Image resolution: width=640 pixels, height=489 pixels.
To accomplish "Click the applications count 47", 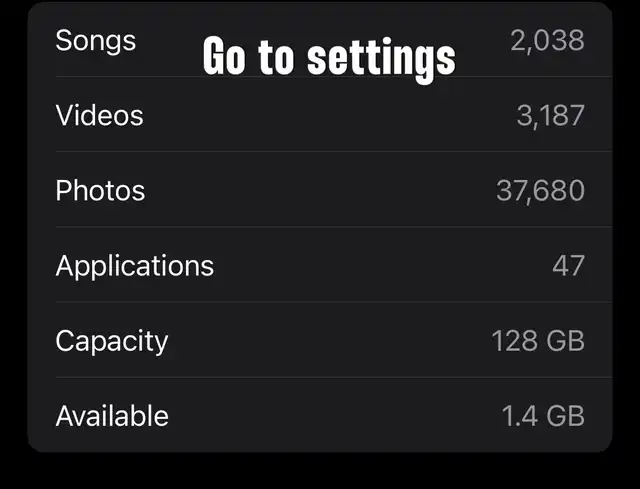I will click(569, 266).
